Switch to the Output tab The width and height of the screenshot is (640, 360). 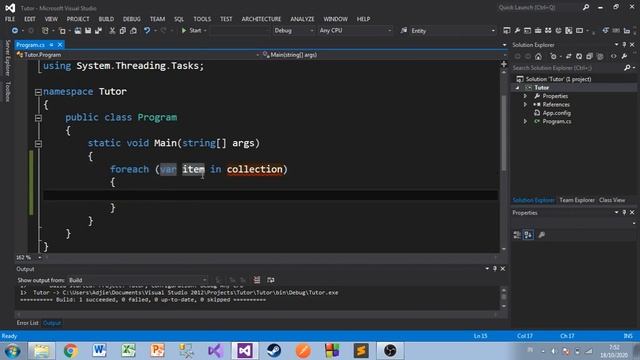tap(52, 323)
